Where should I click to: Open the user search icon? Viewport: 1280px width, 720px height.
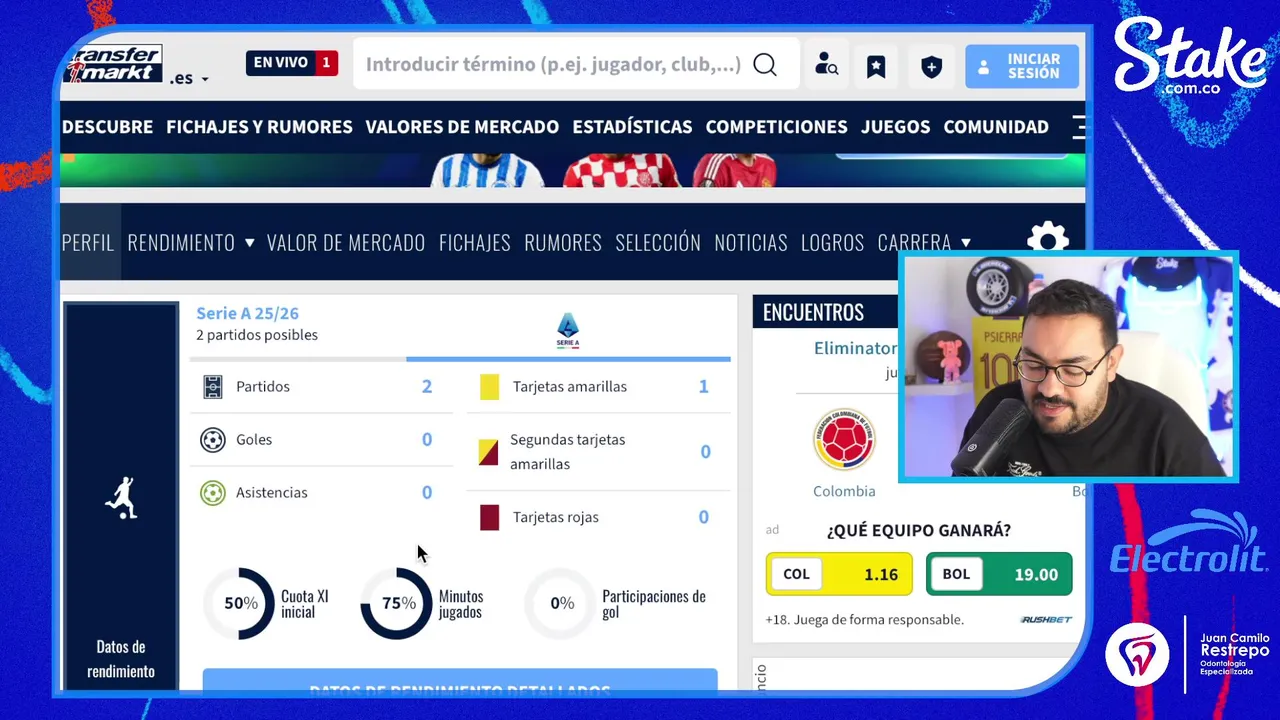point(826,66)
